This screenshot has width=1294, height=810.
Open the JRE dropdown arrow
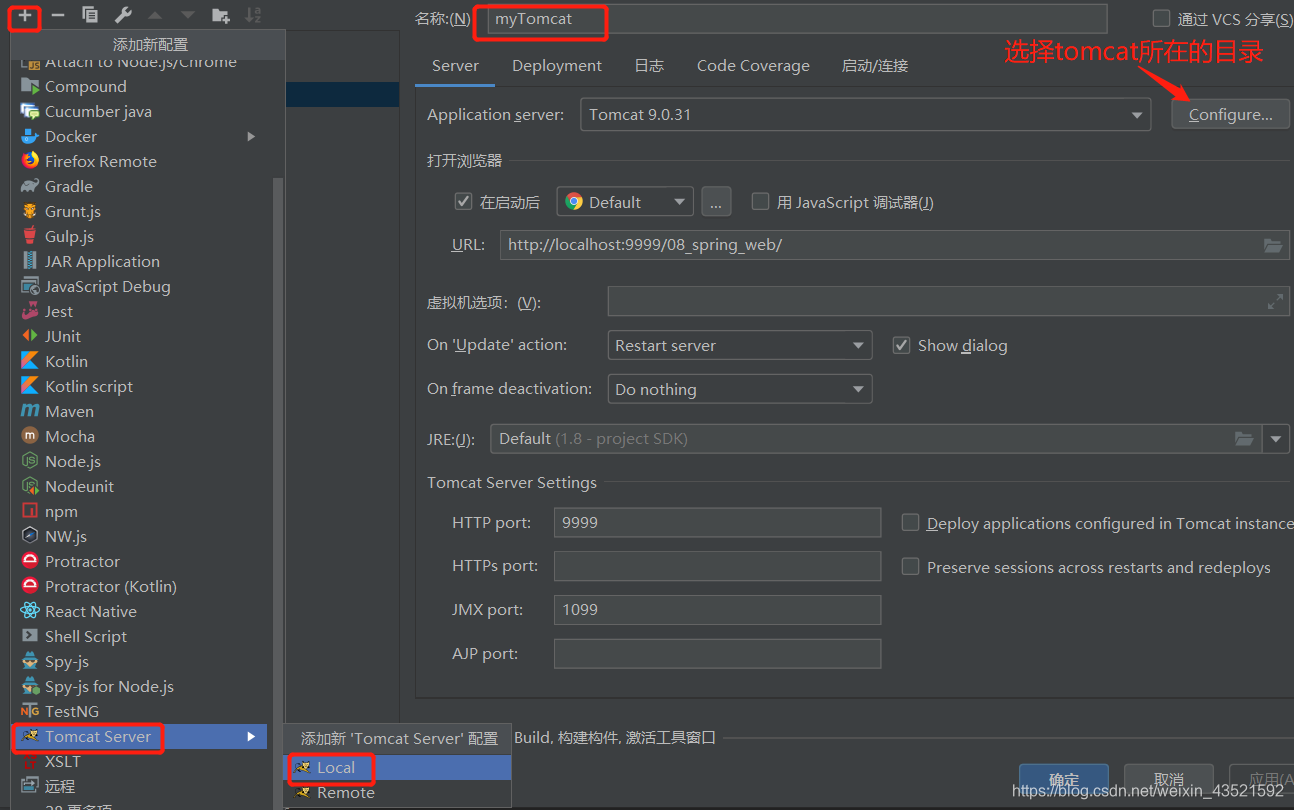pyautogui.click(x=1276, y=439)
